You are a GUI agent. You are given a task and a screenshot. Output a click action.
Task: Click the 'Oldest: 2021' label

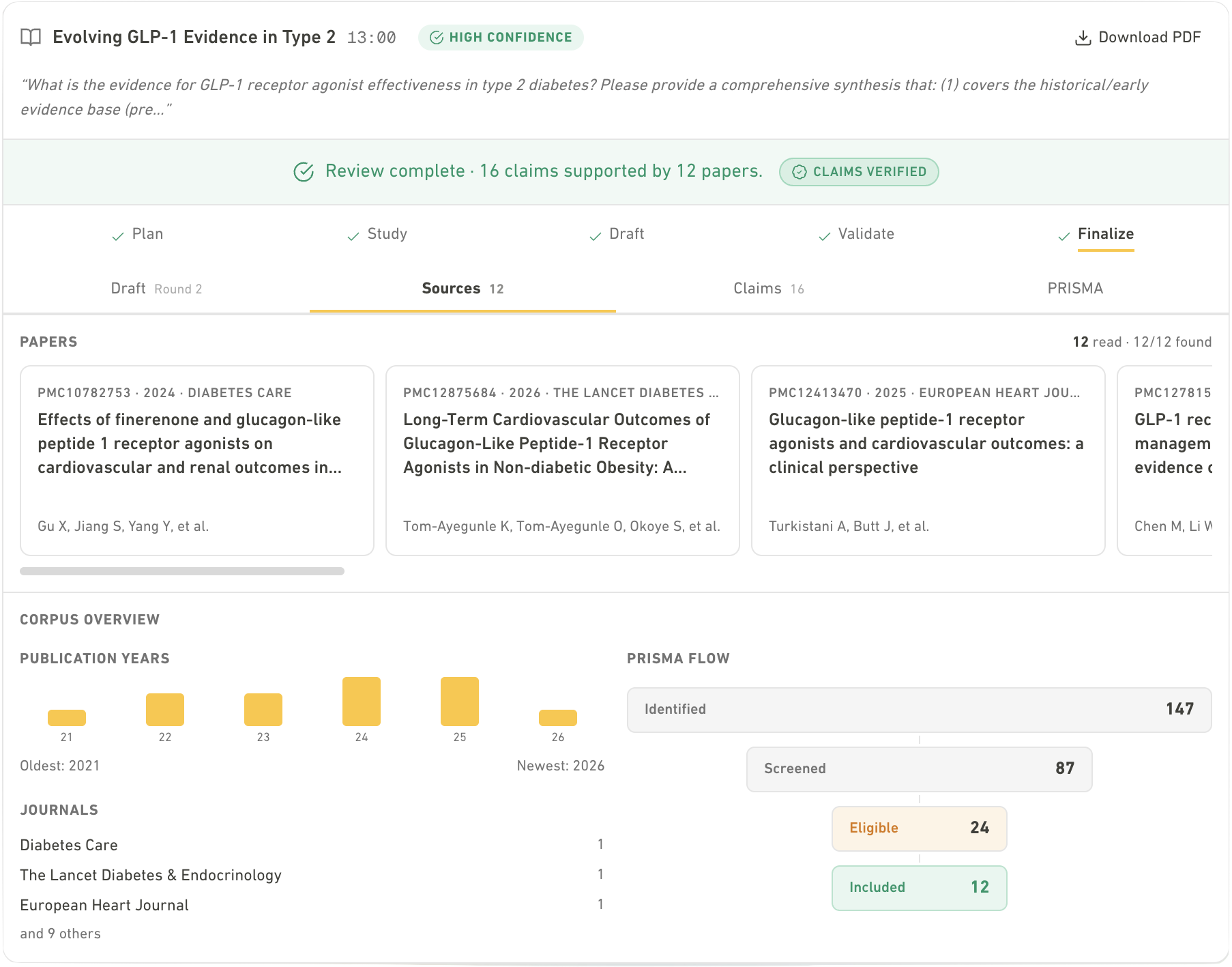click(60, 766)
